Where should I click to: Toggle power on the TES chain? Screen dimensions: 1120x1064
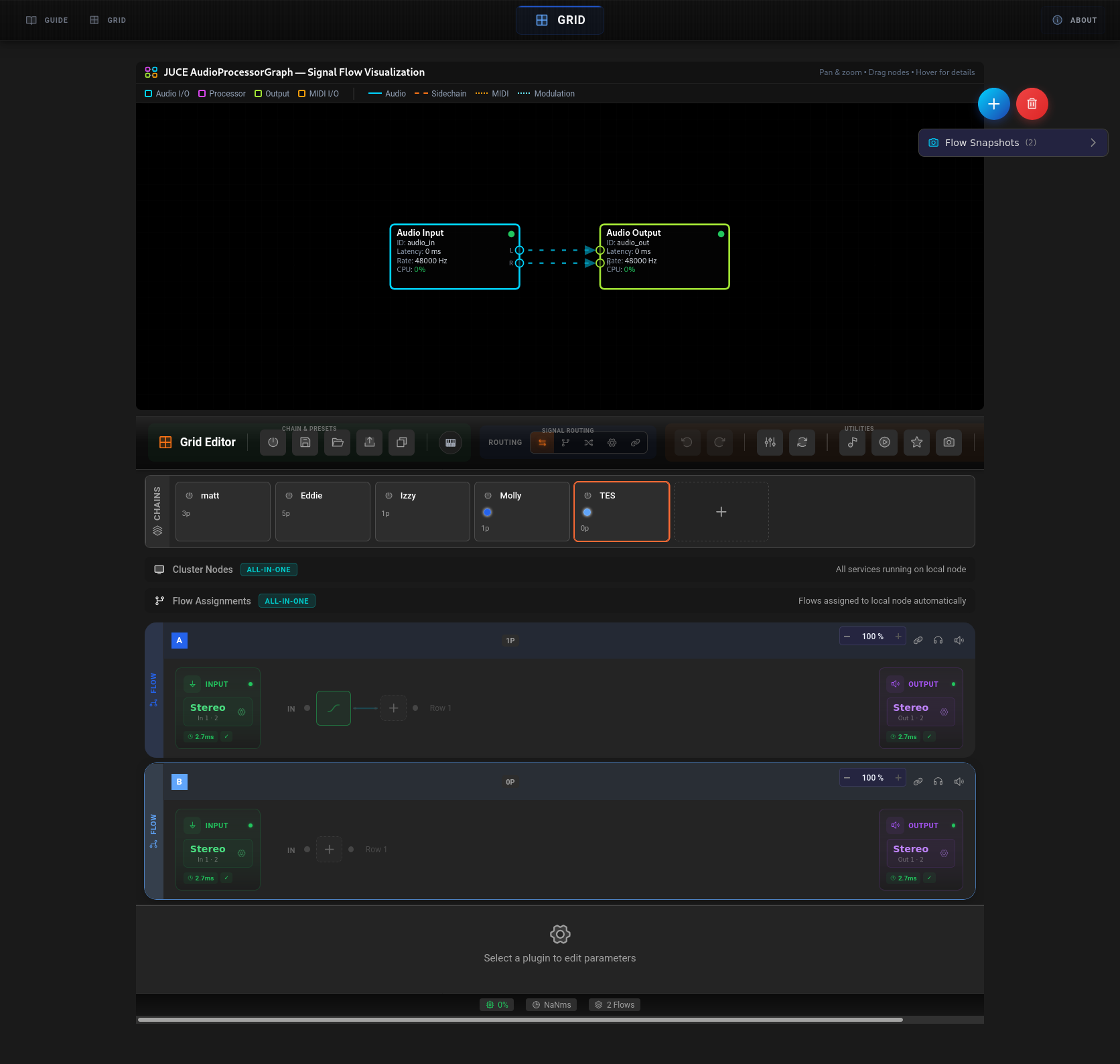[588, 496]
